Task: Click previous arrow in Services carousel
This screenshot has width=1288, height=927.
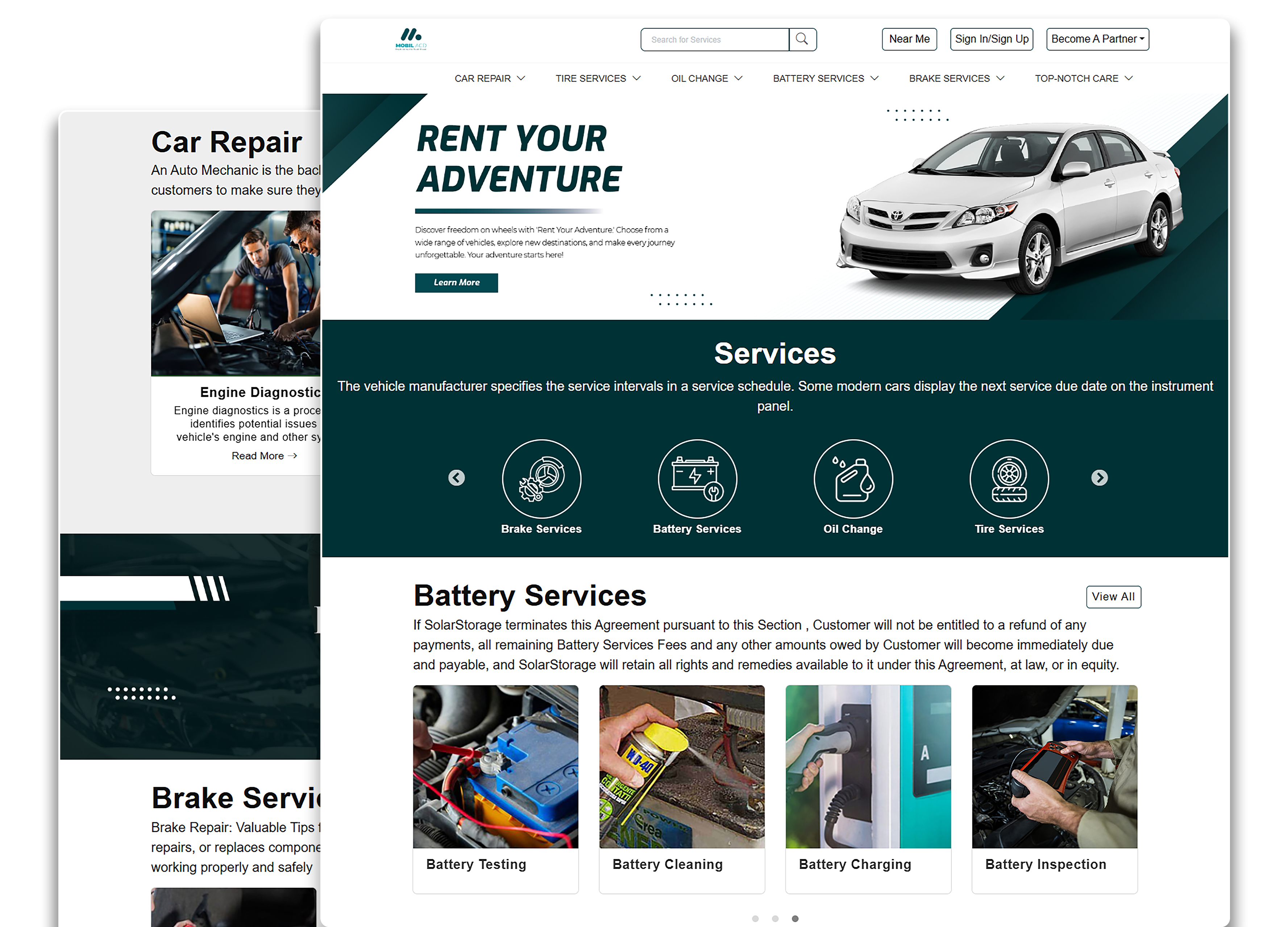Action: click(x=456, y=478)
